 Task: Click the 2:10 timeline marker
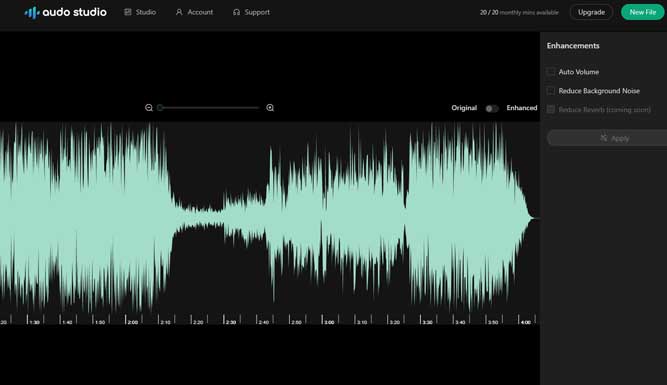(x=165, y=322)
